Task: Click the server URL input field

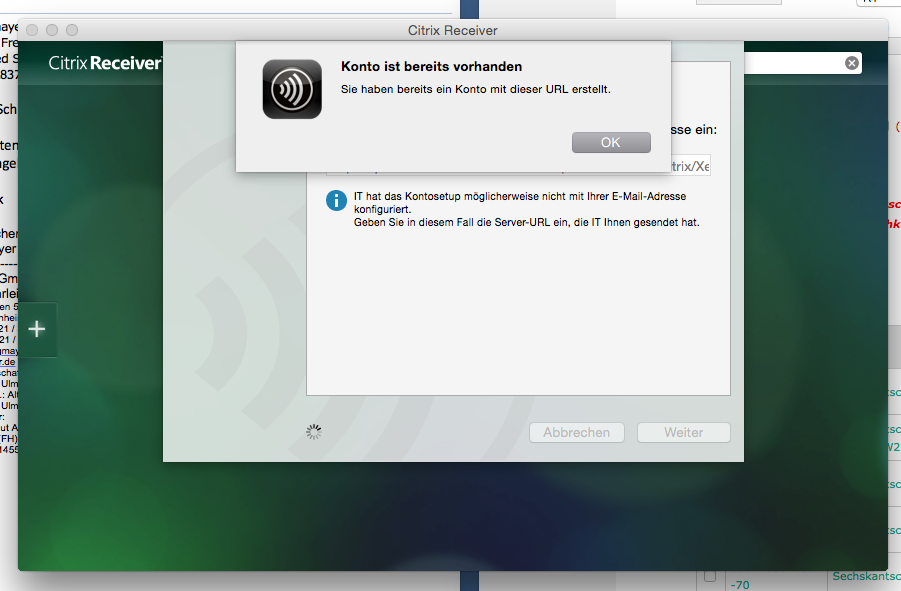Action: [x=691, y=165]
